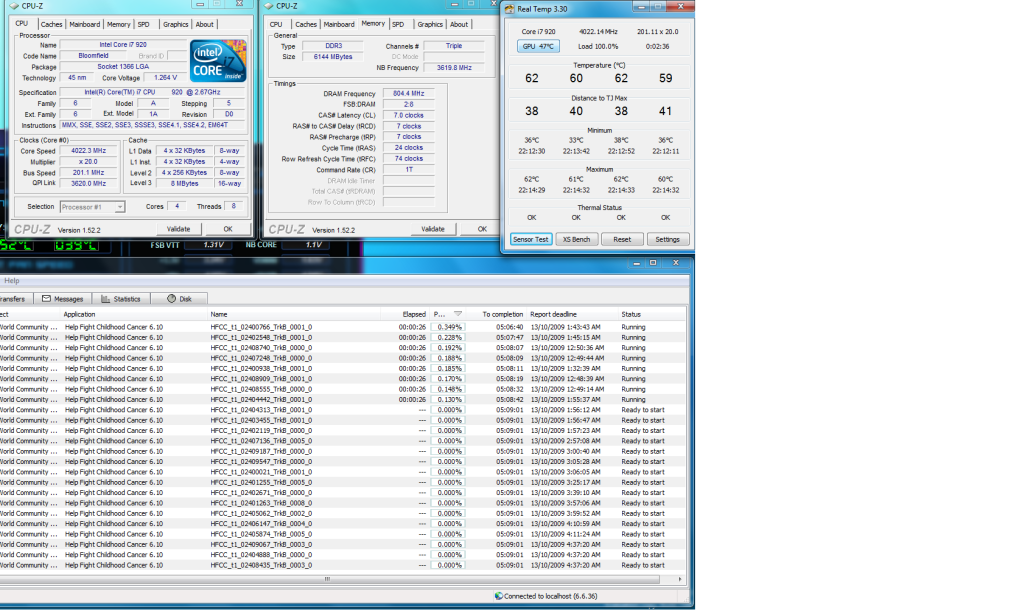This screenshot has height=615, width=1022.
Task: Switch to Mainboard tab in left CPU-Z window
Action: click(x=85, y=24)
